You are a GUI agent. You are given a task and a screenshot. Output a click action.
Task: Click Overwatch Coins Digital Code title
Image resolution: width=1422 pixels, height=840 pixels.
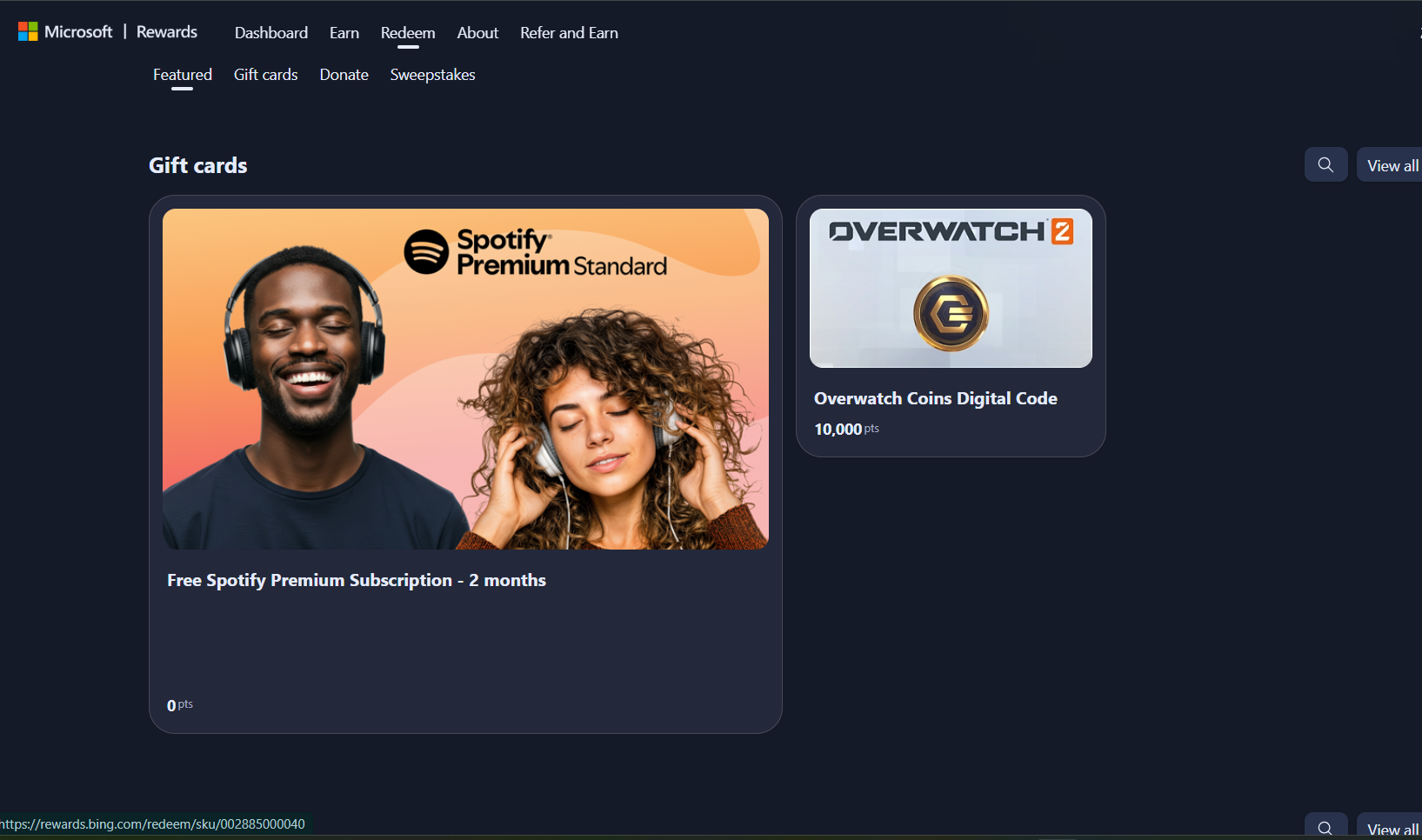pos(936,398)
